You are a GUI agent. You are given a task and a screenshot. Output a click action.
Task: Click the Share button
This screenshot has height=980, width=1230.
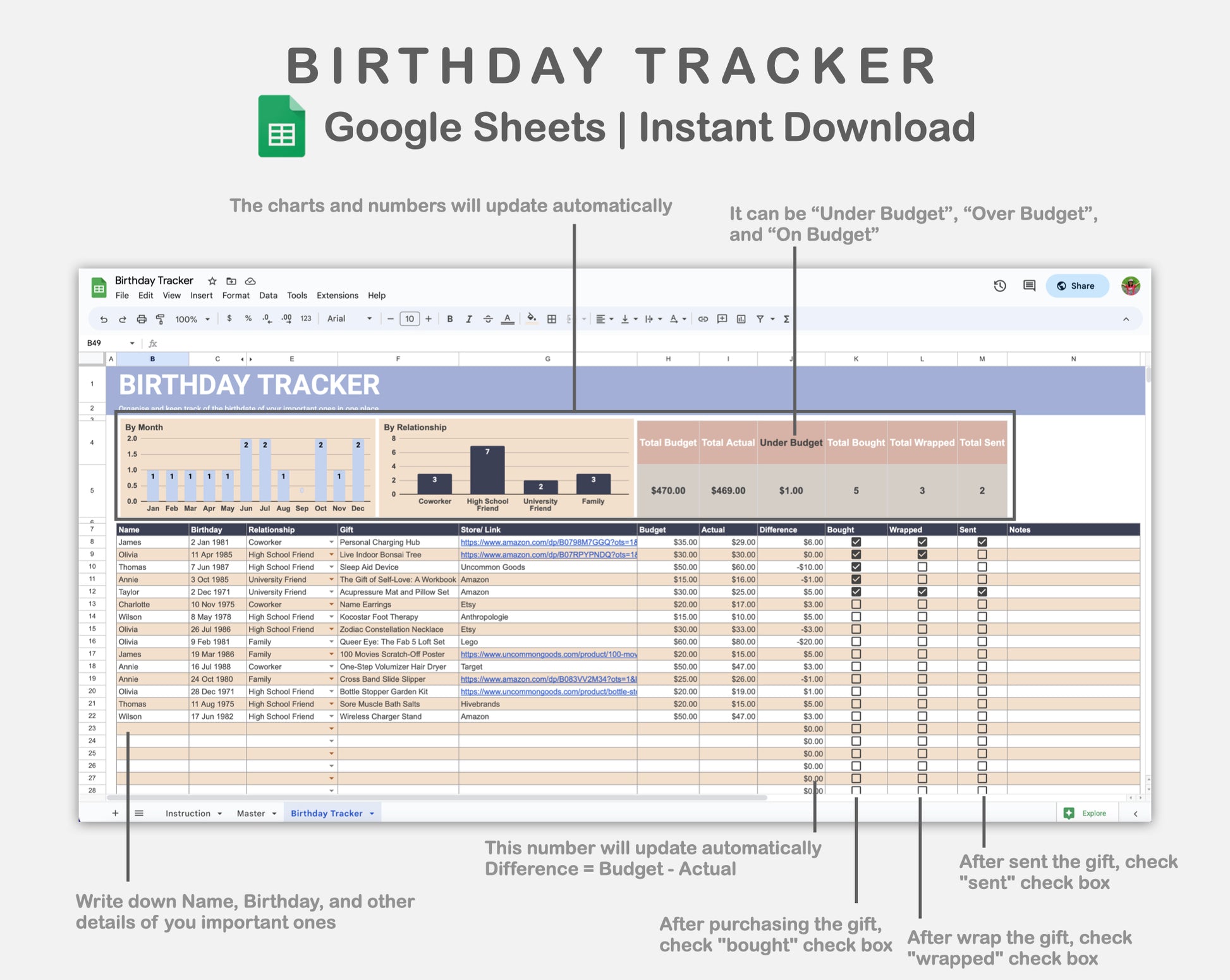[1076, 286]
